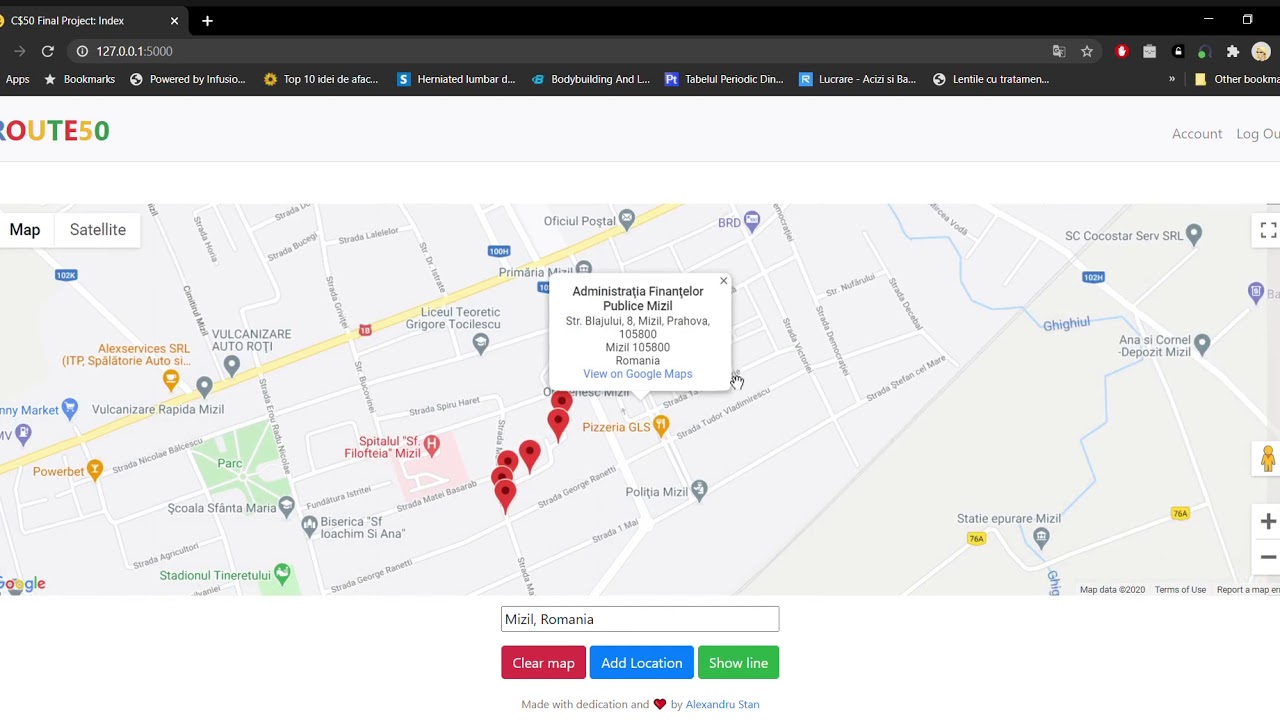Open the Bodybuilding And L... bookmark
Screen dimensions: 1280x720
point(590,79)
